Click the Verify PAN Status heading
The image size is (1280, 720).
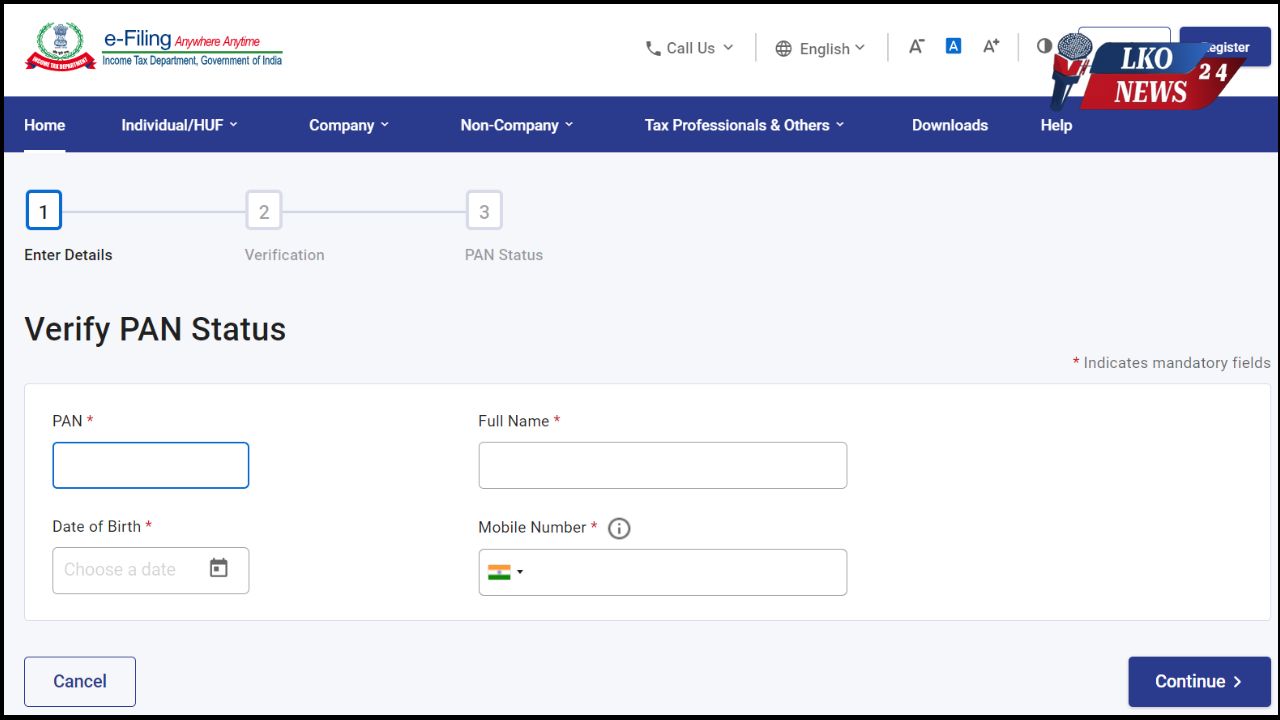click(x=155, y=329)
